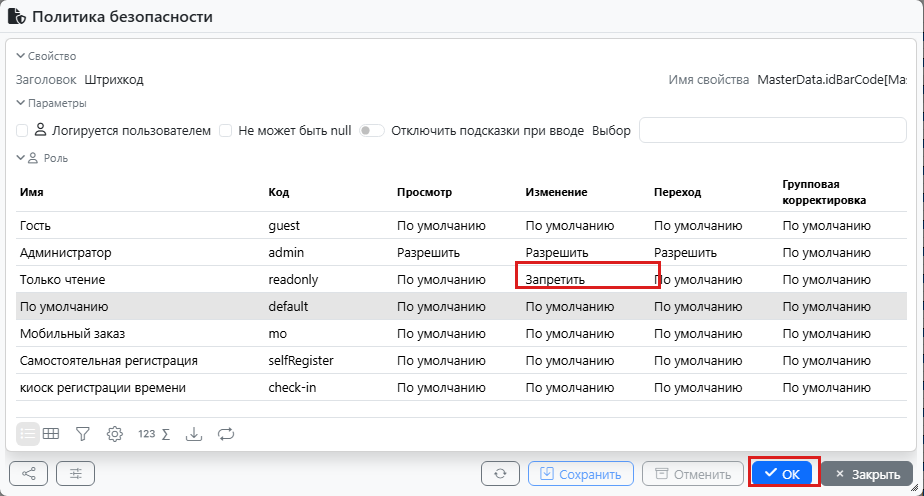
Task: Click the 123 sum totals icon
Action: point(154,434)
